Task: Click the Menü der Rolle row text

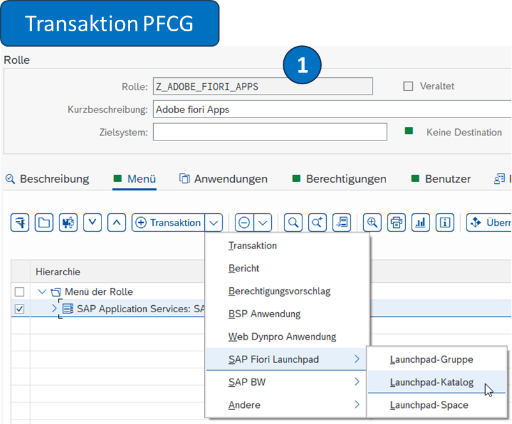Action: [x=99, y=292]
